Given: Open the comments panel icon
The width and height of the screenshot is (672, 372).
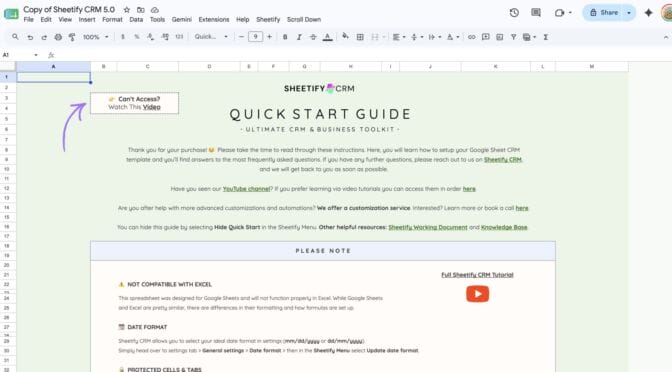Looking at the screenshot, I should tap(536, 13).
